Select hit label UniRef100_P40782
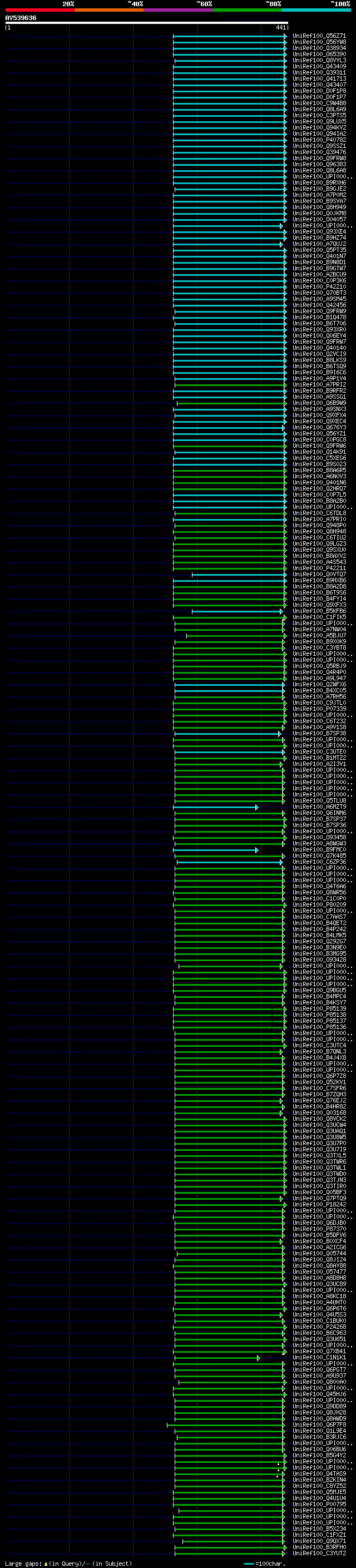The width and height of the screenshot is (356, 1568). tap(319, 140)
